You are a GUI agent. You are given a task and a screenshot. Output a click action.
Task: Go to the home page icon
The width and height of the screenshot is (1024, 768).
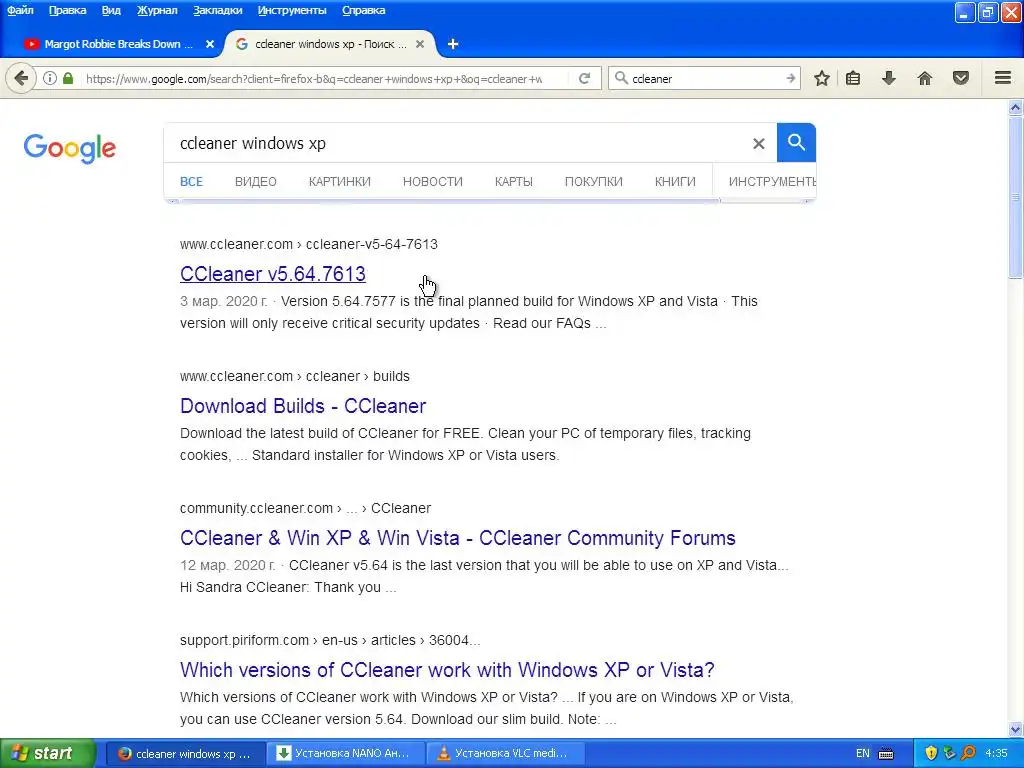coord(925,78)
